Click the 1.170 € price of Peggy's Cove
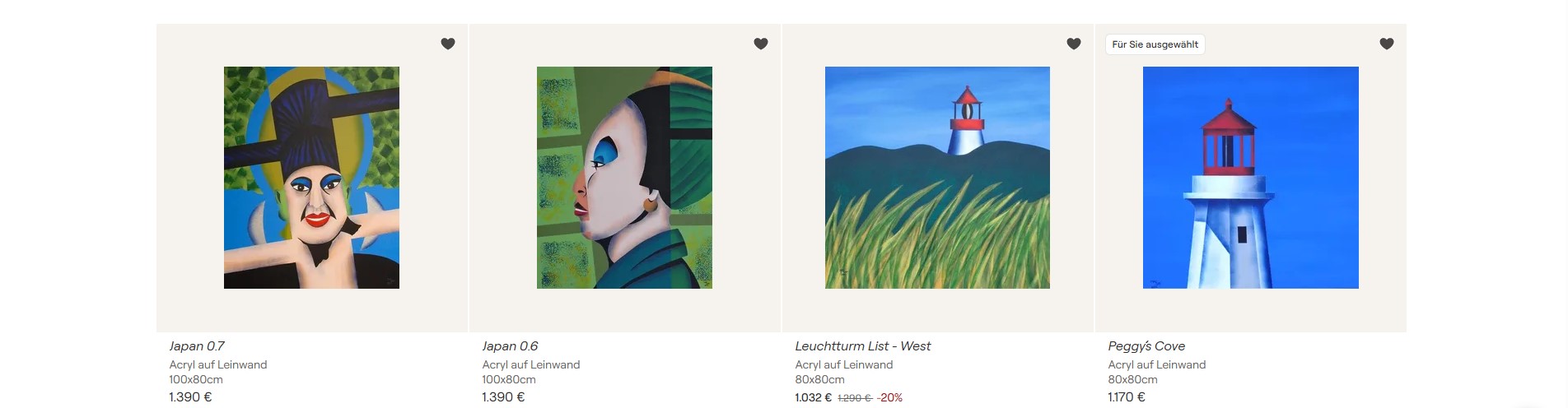 tap(1126, 396)
